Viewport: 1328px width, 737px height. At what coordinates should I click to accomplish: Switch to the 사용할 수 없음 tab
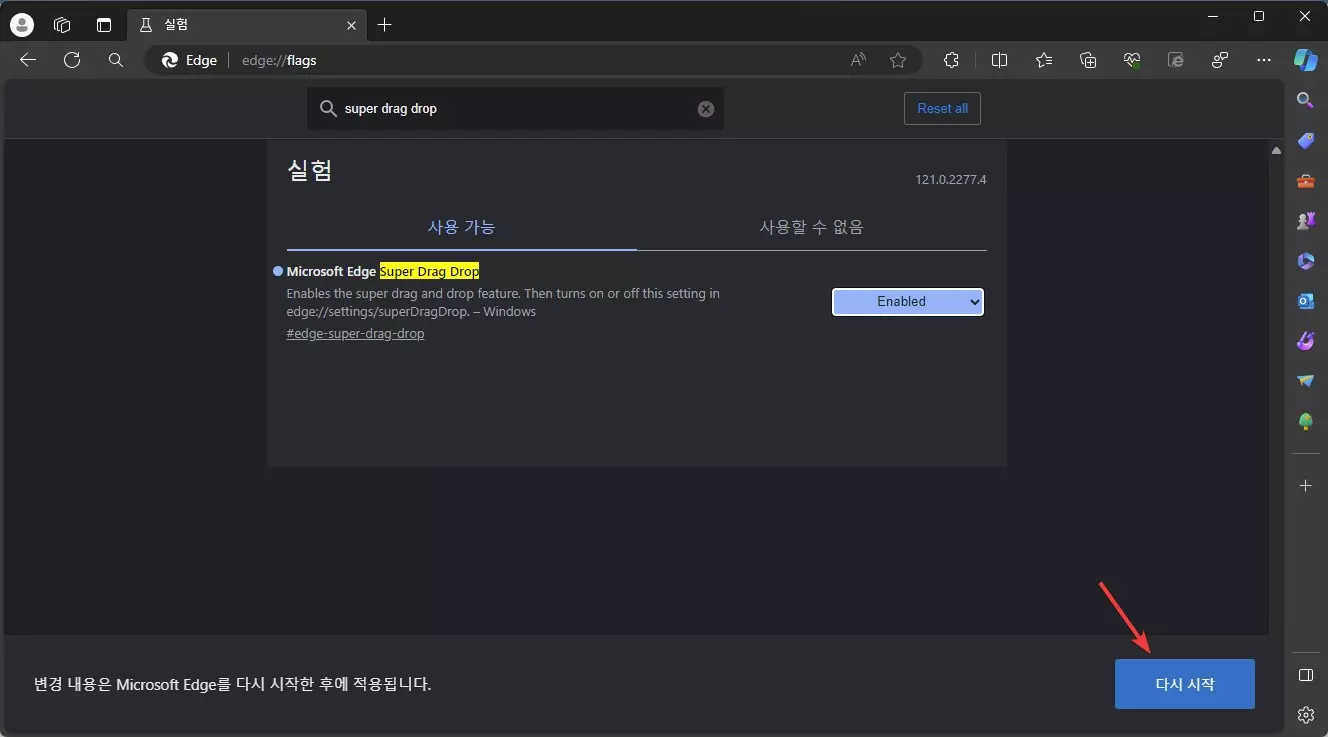pyautogui.click(x=811, y=227)
